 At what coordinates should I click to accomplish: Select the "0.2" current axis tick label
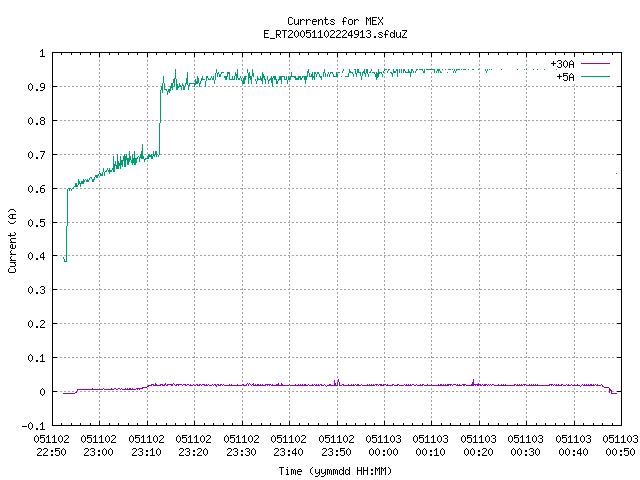36,324
